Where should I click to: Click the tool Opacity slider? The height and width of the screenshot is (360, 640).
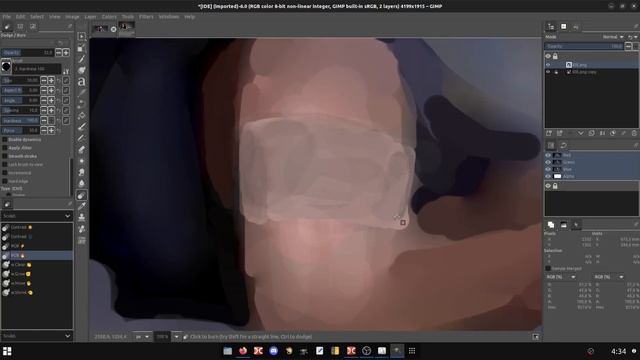coord(27,53)
